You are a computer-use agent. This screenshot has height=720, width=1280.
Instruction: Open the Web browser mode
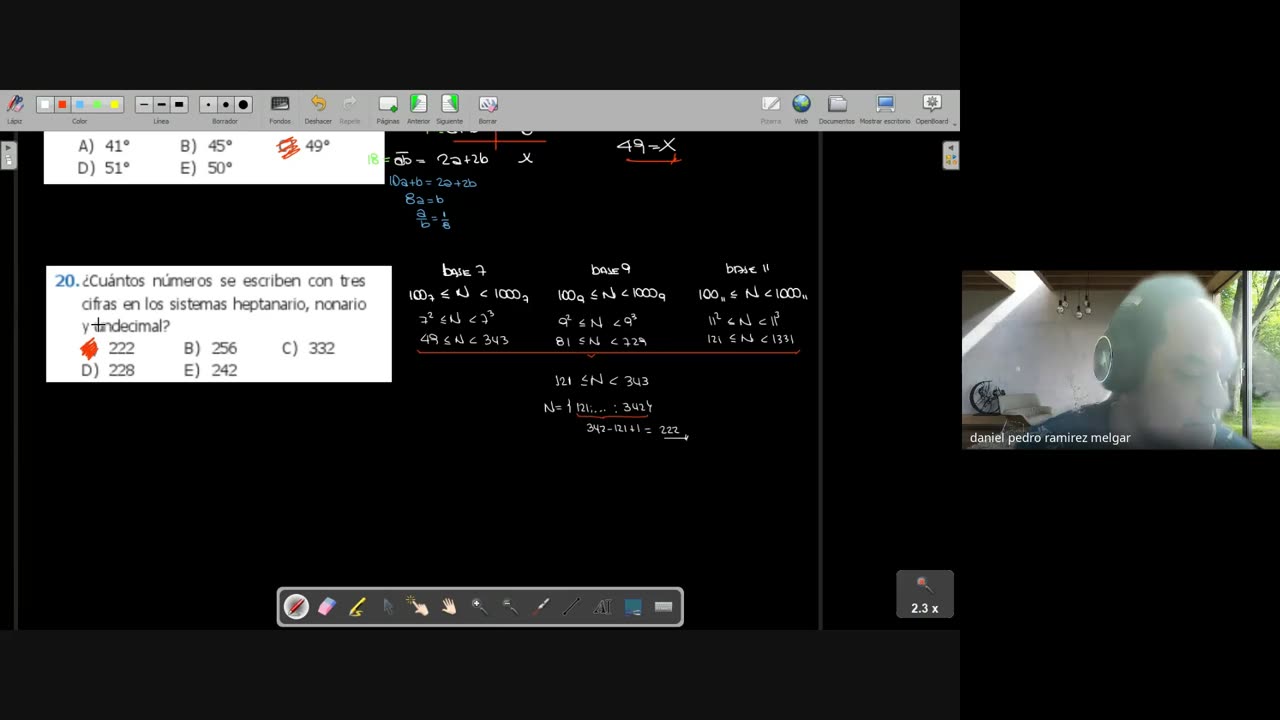click(801, 108)
